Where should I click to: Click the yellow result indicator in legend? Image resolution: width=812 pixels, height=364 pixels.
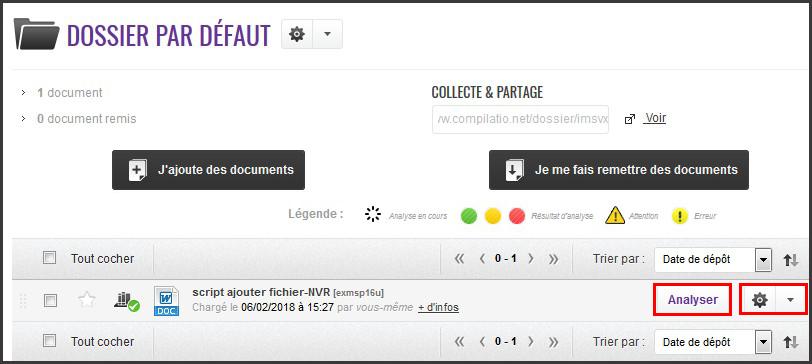pyautogui.click(x=493, y=215)
